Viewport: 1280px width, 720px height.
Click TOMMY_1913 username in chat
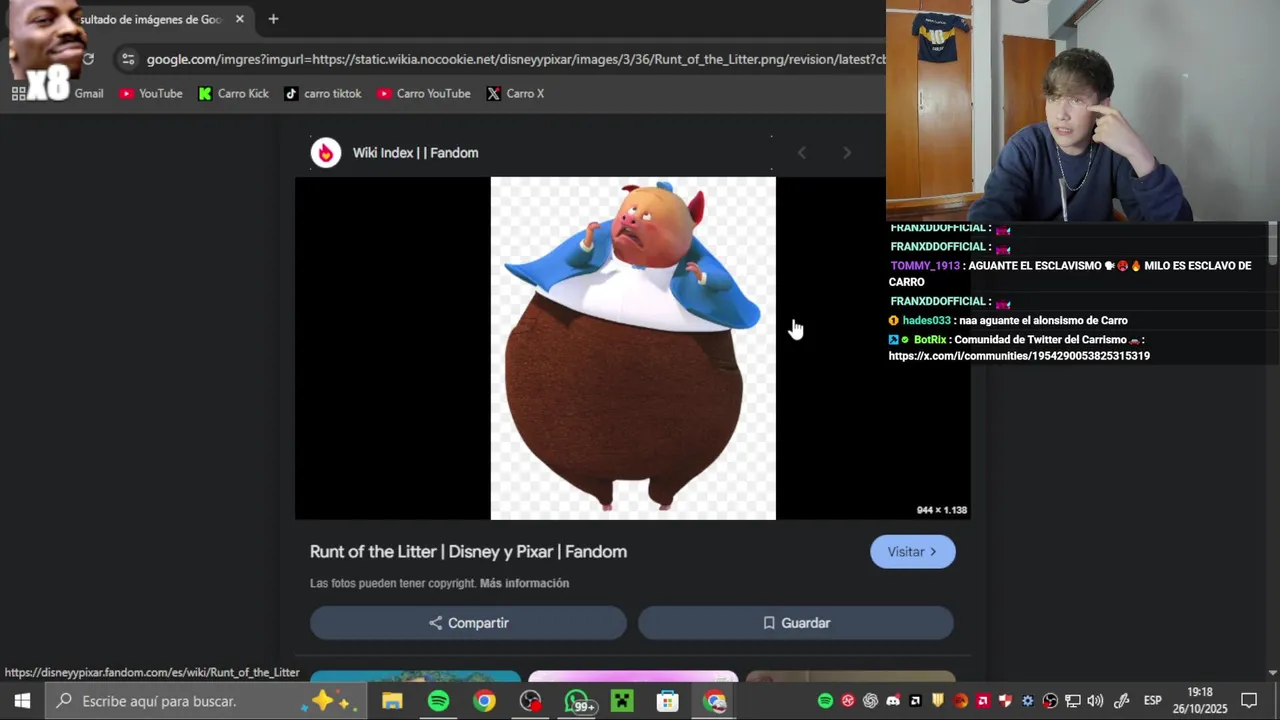[925, 266]
